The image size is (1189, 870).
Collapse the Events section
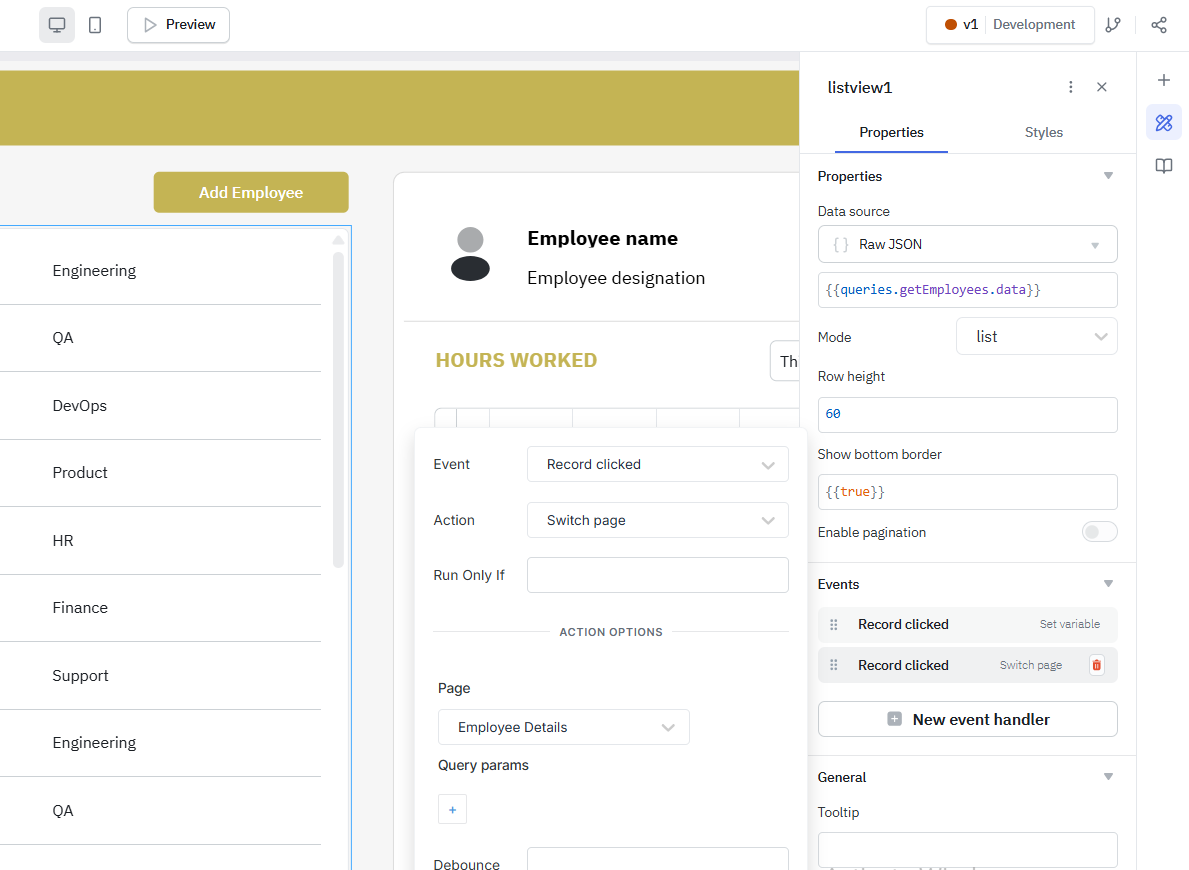[x=1108, y=583]
